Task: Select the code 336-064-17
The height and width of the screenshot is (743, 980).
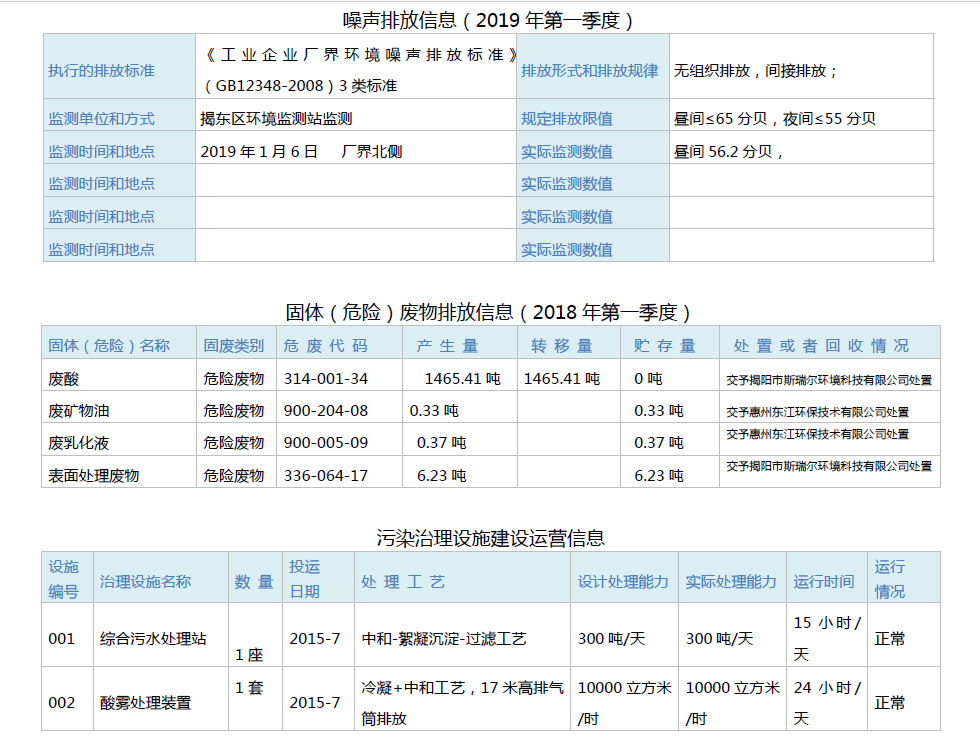Action: (326, 476)
